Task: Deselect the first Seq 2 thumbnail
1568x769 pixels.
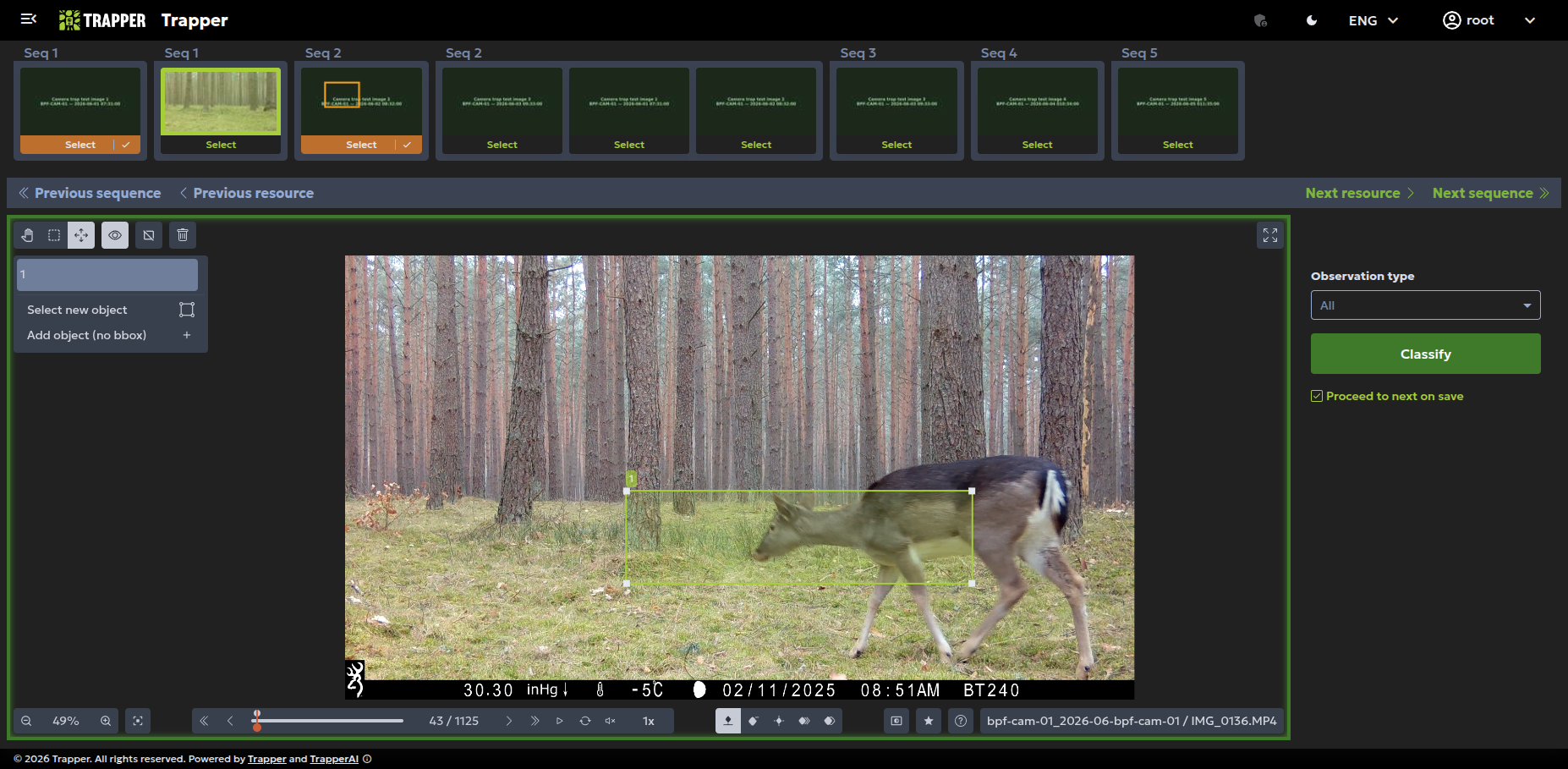Action: click(x=361, y=145)
